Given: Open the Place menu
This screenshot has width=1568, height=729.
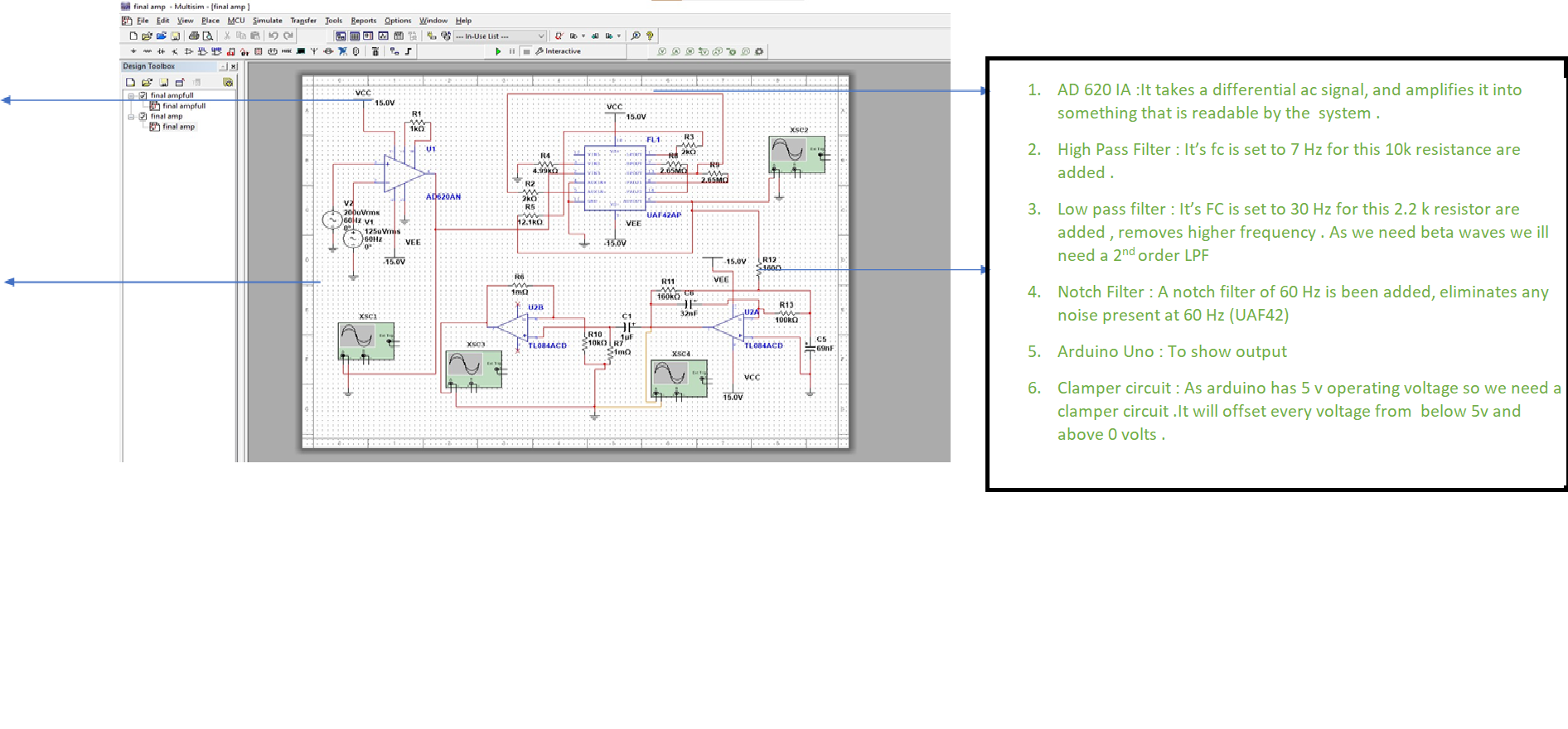Looking at the screenshot, I should 211,21.
